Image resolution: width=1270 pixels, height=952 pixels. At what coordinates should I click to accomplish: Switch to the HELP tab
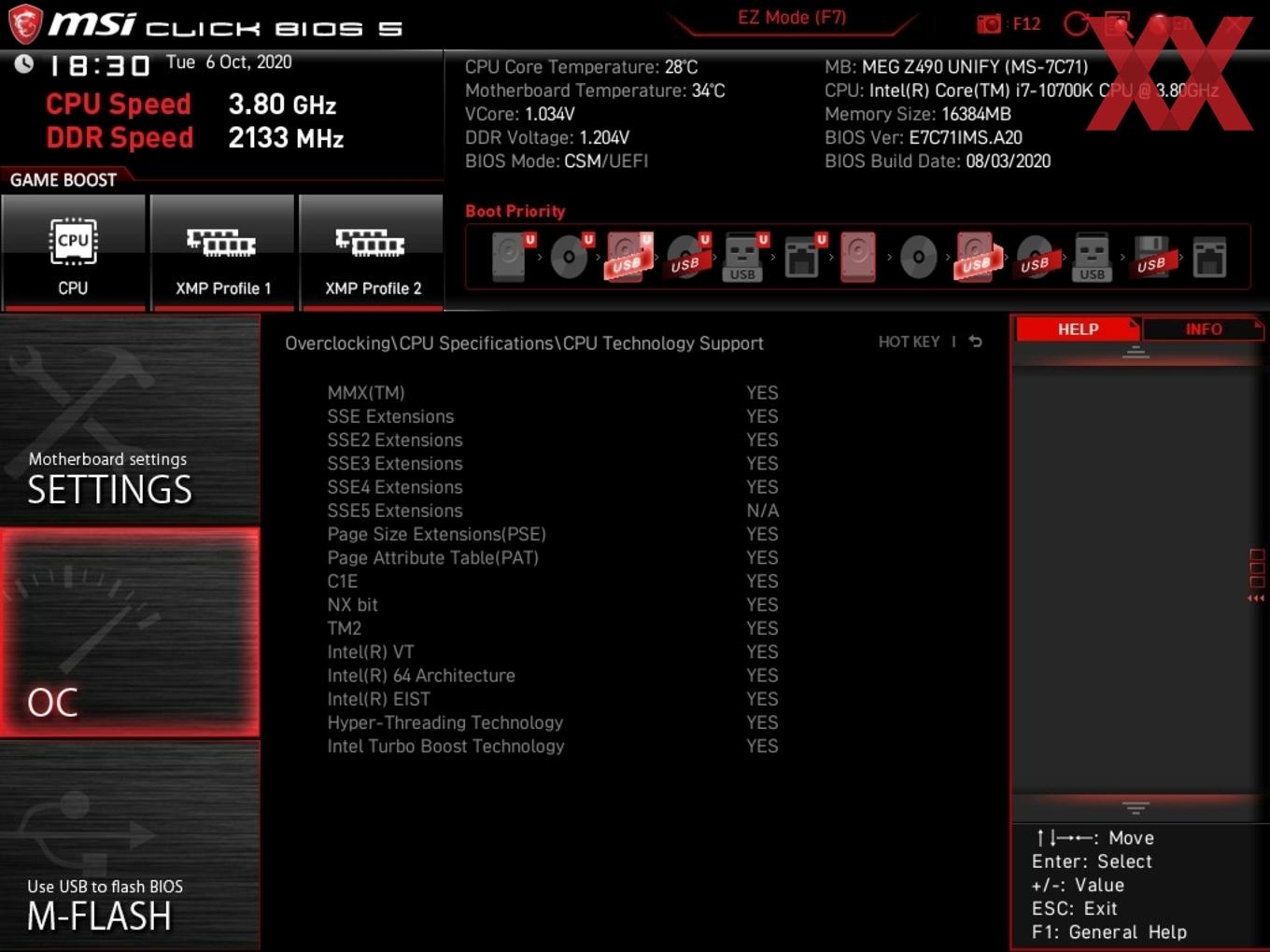(x=1078, y=329)
